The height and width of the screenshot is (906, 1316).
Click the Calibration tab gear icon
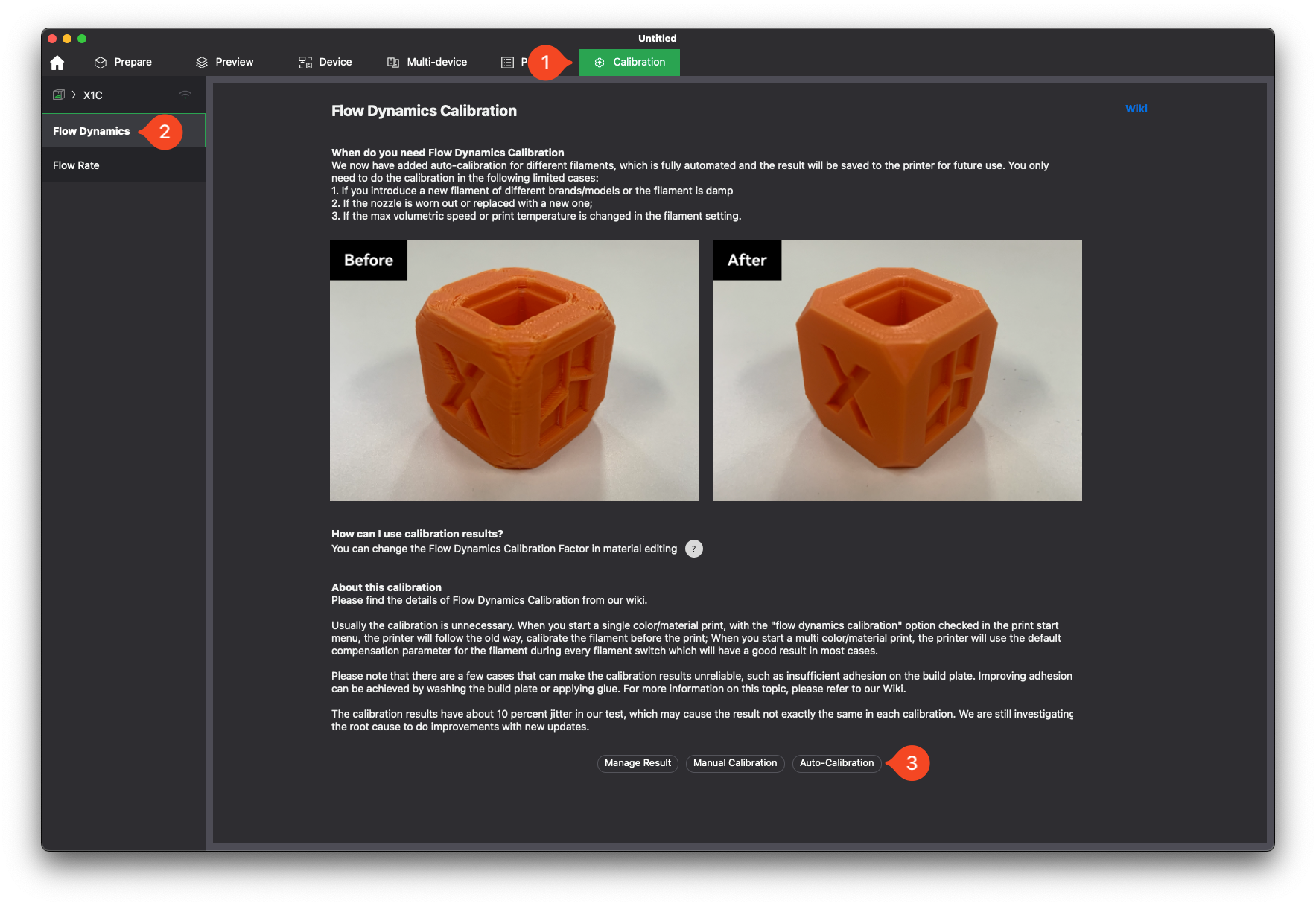pyautogui.click(x=600, y=63)
